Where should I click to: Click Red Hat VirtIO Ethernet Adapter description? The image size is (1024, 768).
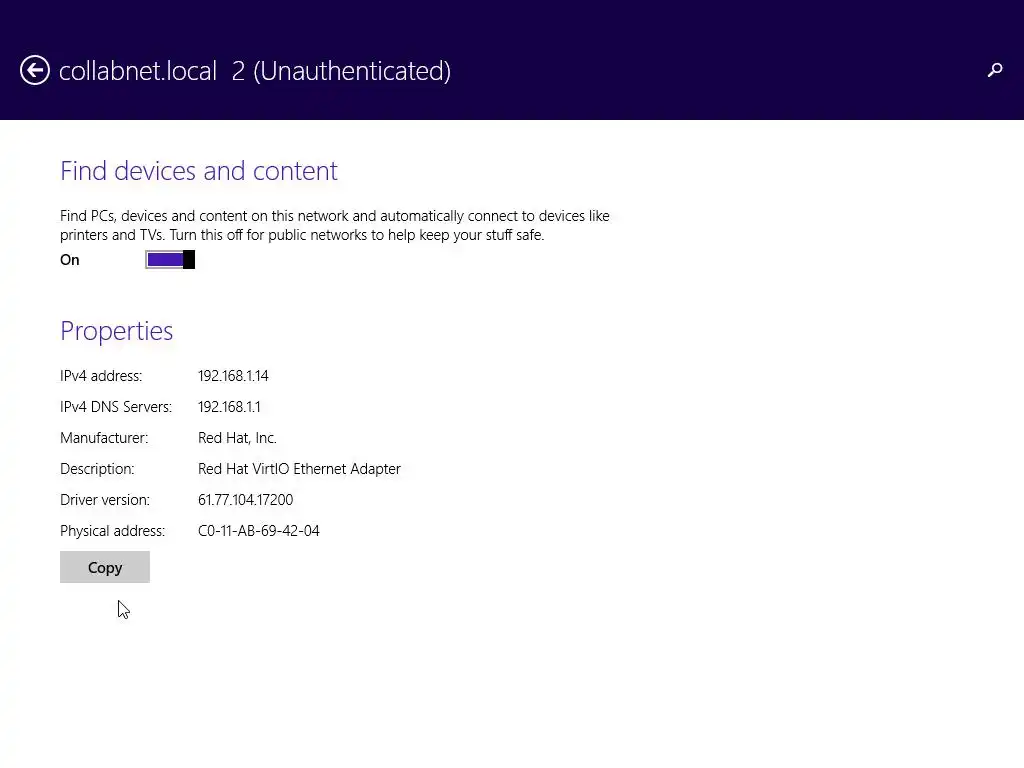click(299, 469)
